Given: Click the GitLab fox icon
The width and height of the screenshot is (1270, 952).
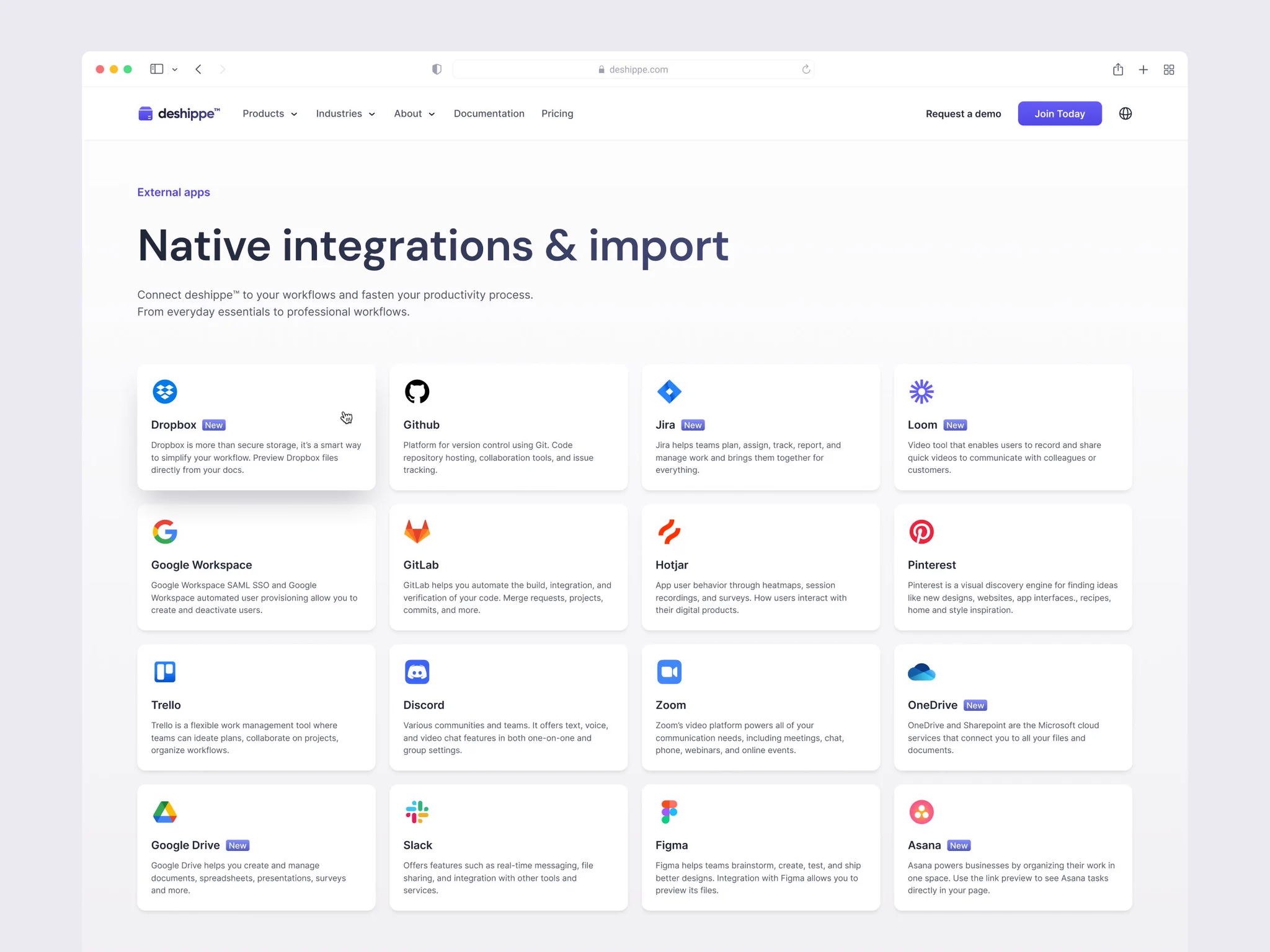Looking at the screenshot, I should point(417,532).
